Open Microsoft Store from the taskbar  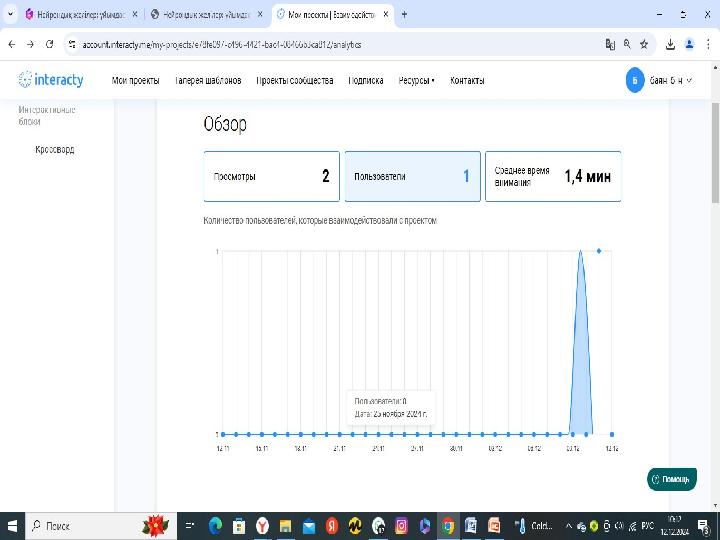click(x=238, y=526)
